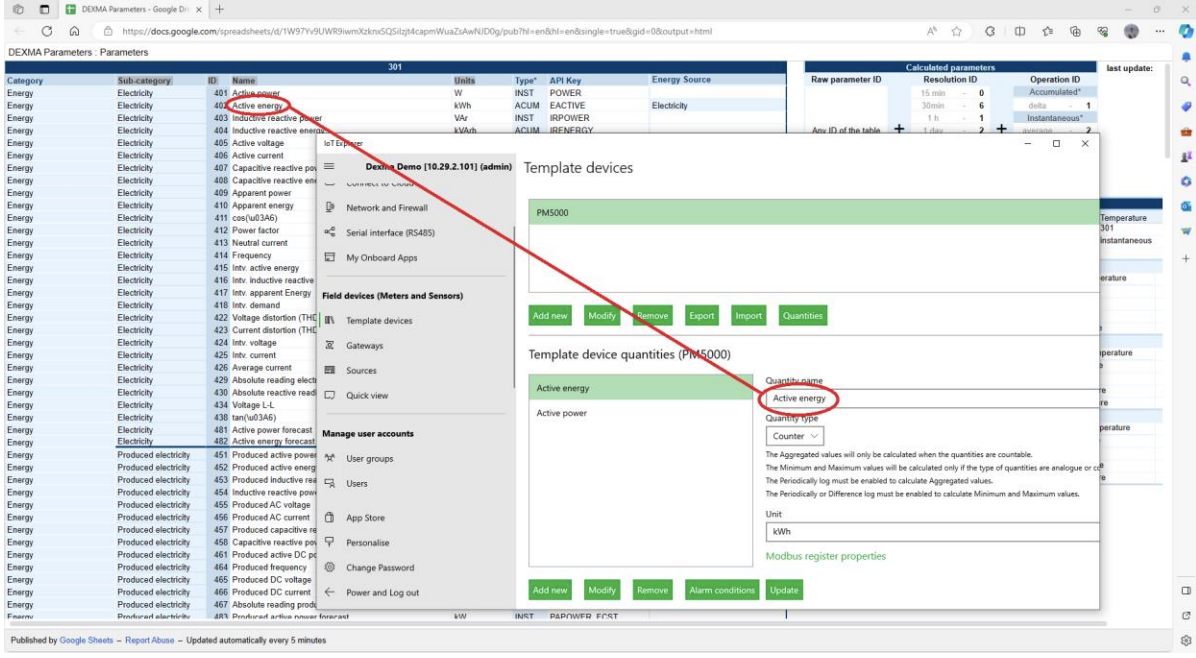Screen dimensions: 1196x658
Task: Click the Report Abuse link
Action: point(150,640)
